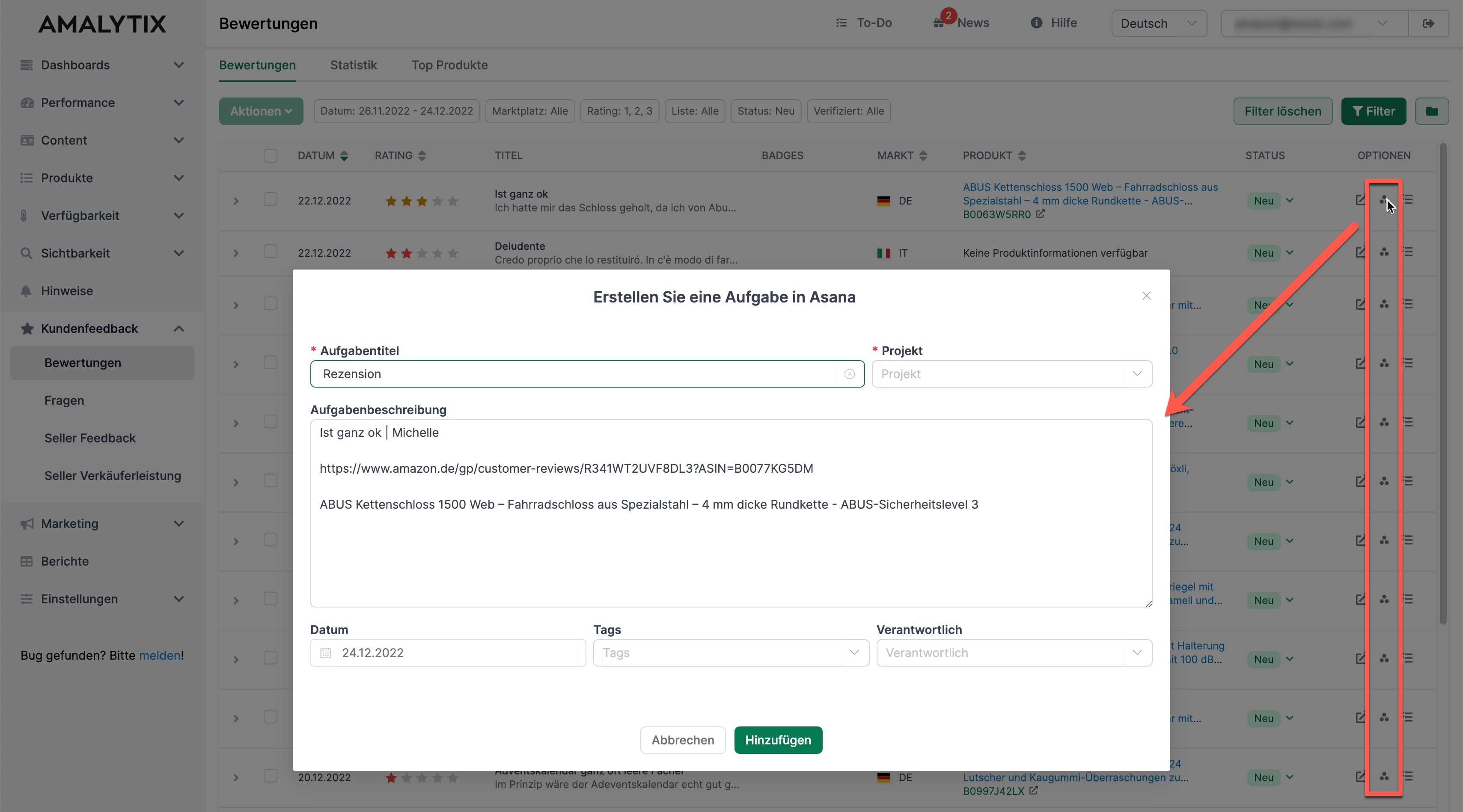
Task: Open list icon in the Deludente row
Action: 1408,252
